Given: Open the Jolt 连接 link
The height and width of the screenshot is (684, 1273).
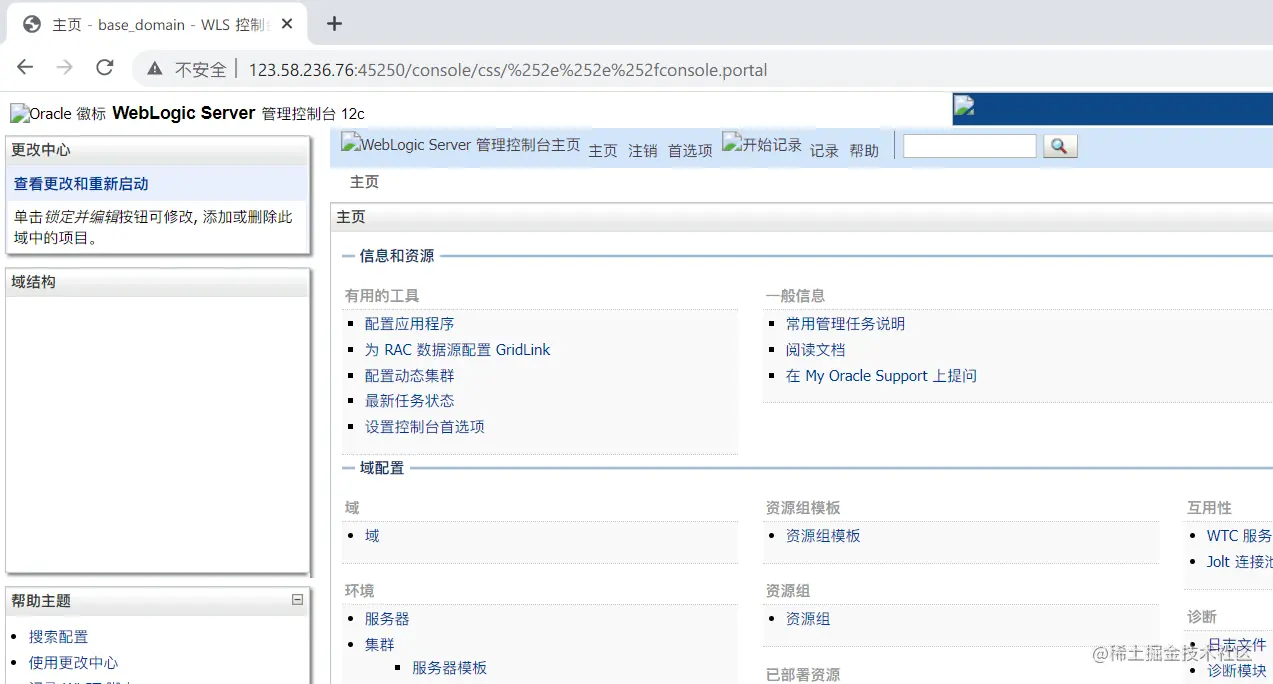Looking at the screenshot, I should (x=1239, y=562).
